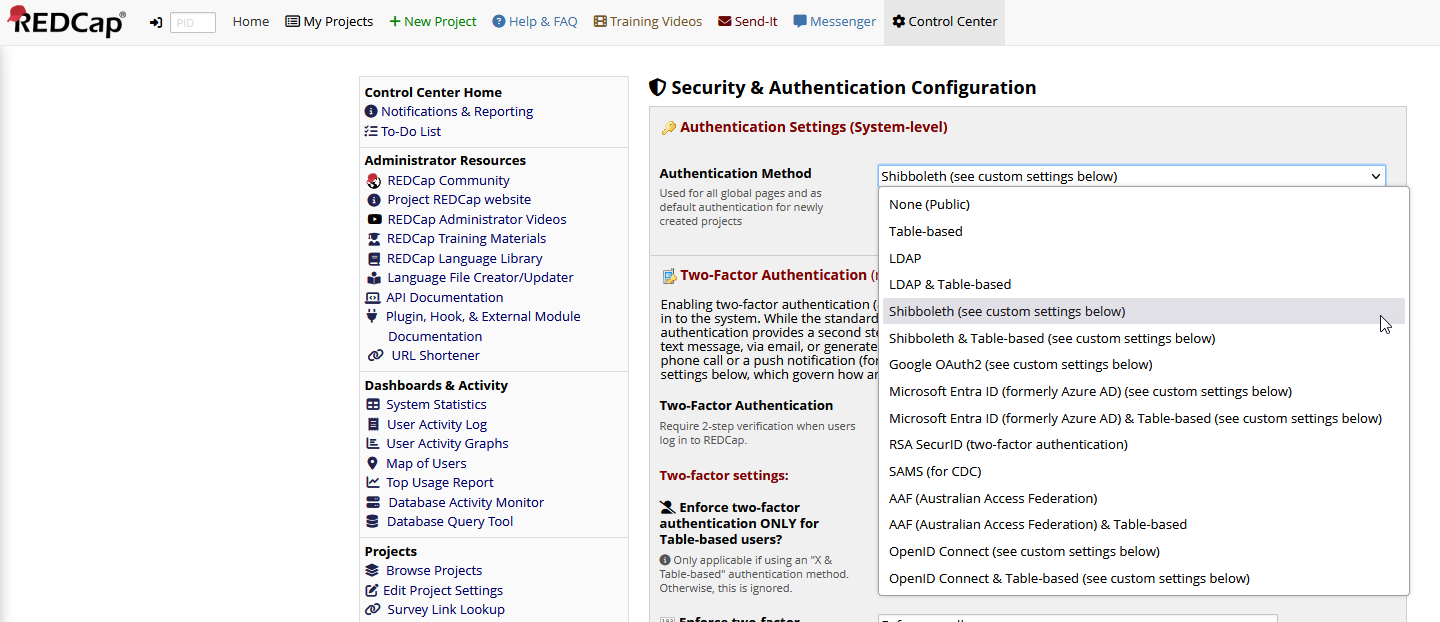Click the login arrow icon beside the logo
The width and height of the screenshot is (1440, 622).
point(155,21)
